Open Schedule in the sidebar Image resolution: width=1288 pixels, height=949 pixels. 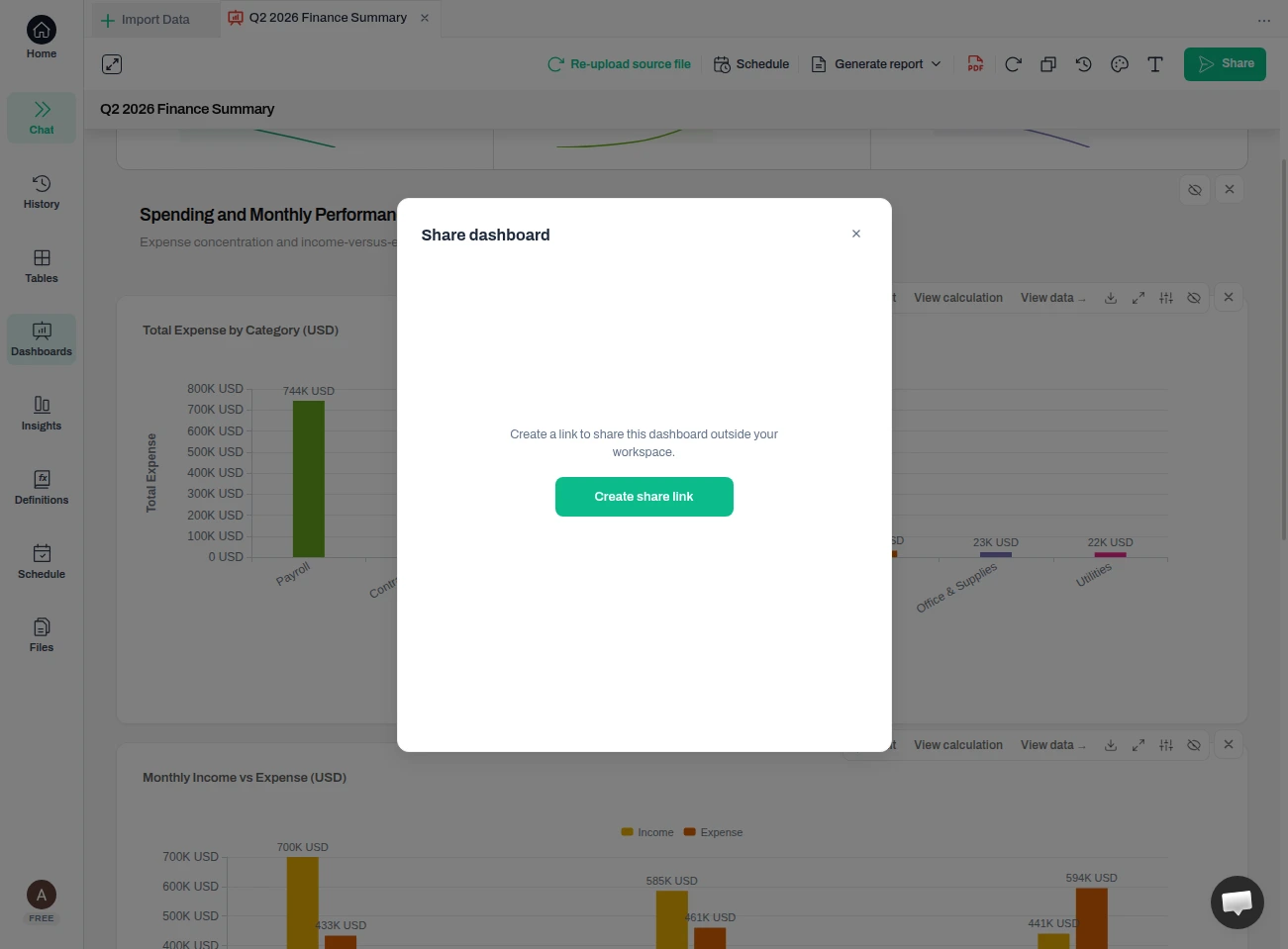42,562
